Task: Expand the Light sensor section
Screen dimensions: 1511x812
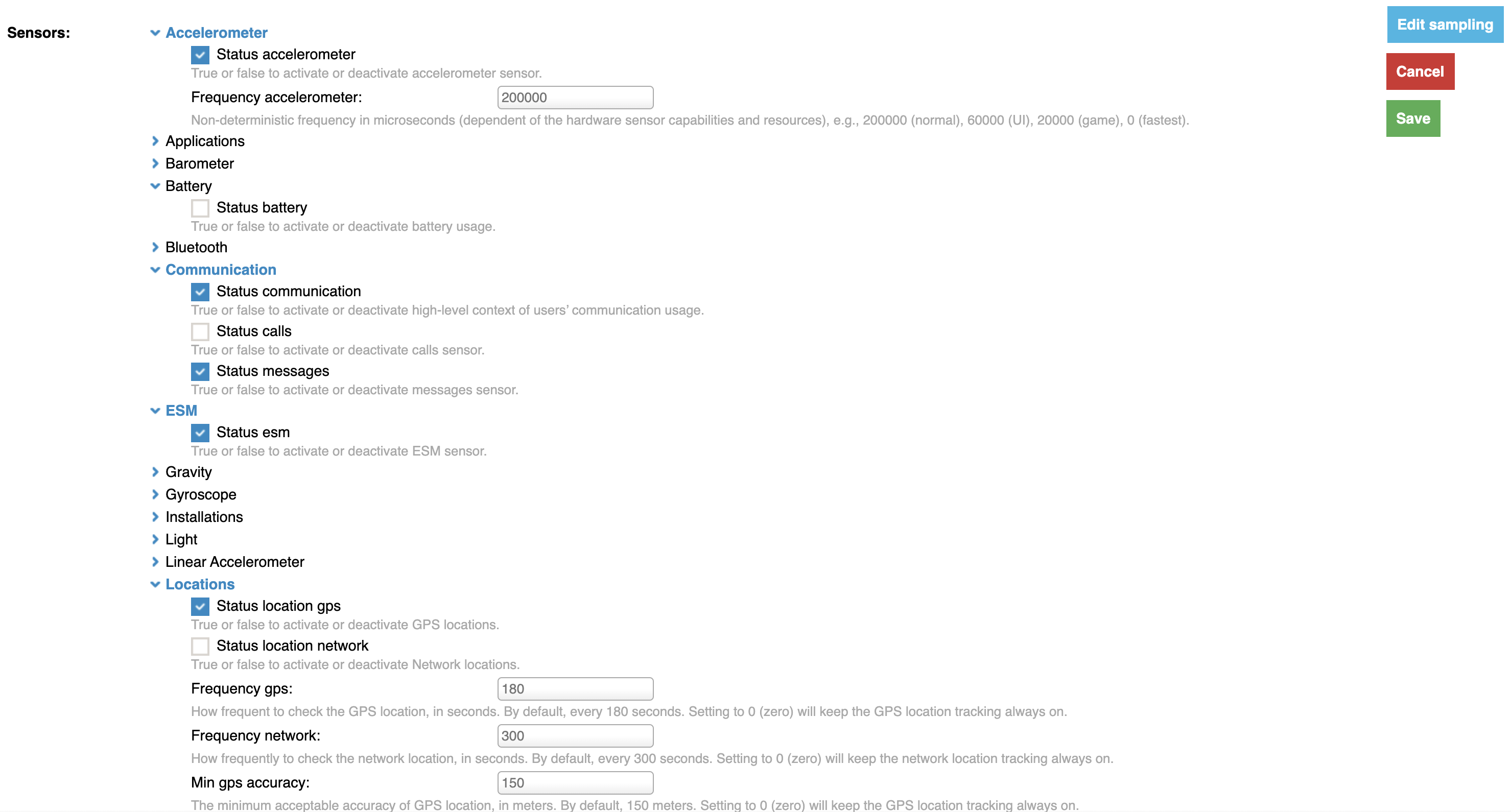Action: (156, 539)
